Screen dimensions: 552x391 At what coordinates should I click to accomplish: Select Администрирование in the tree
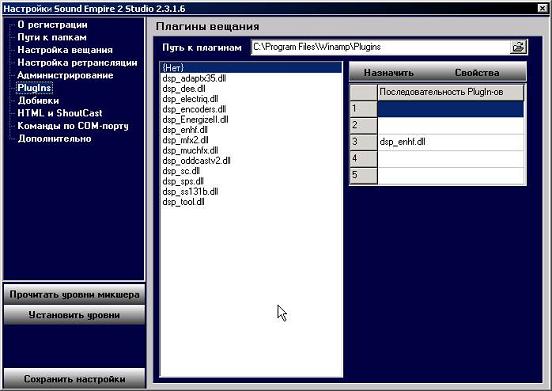click(x=65, y=75)
